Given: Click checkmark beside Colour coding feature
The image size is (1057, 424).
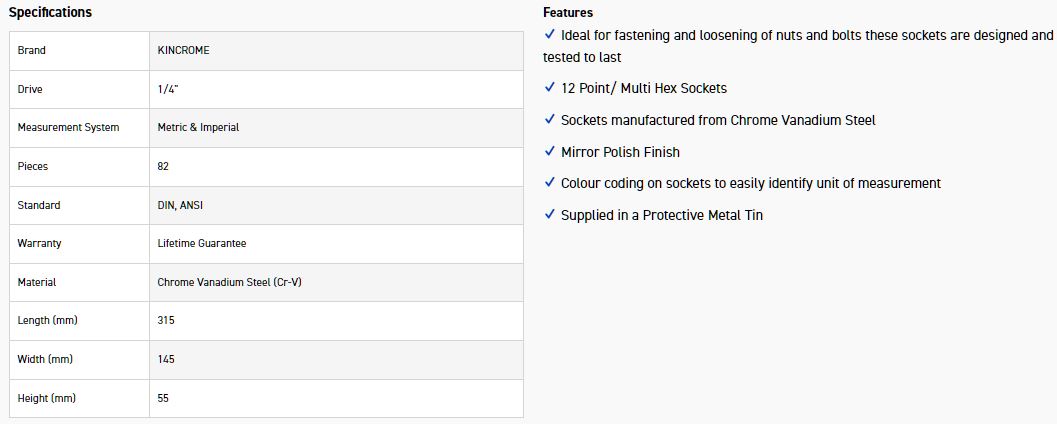Looking at the screenshot, I should pyautogui.click(x=550, y=183).
